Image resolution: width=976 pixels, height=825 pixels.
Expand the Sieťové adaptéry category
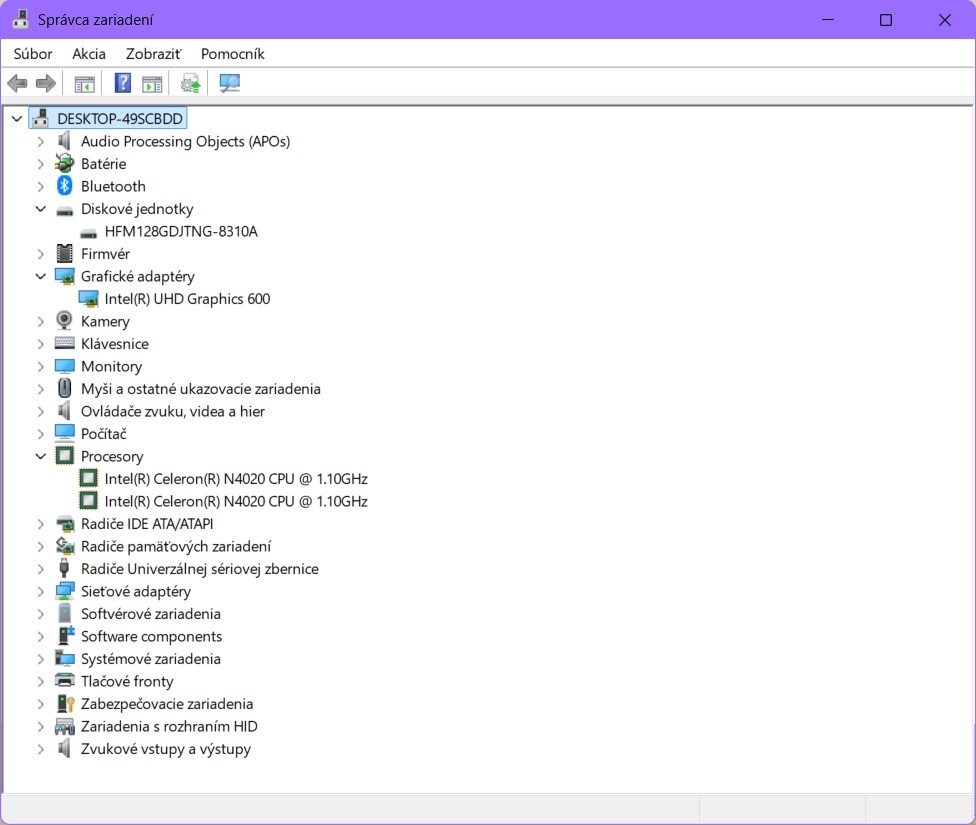pyautogui.click(x=39, y=591)
